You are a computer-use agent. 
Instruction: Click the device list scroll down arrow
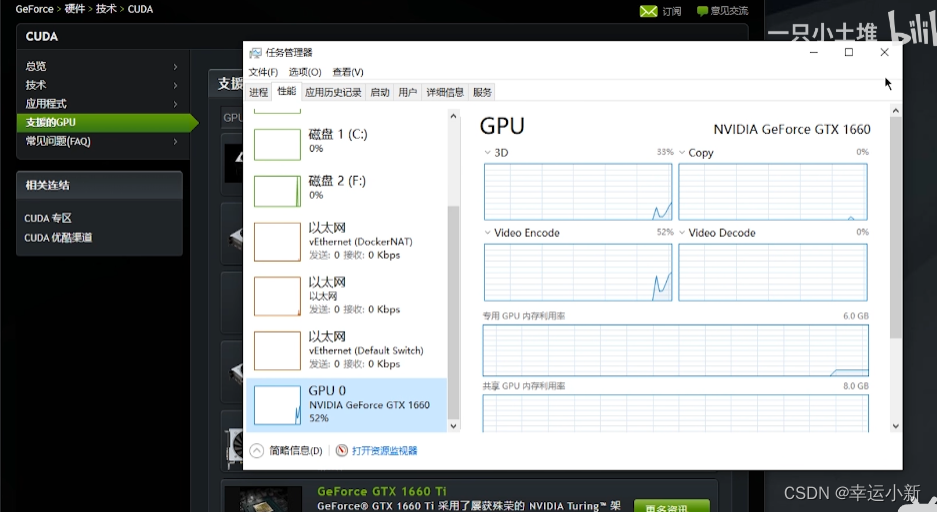click(453, 426)
